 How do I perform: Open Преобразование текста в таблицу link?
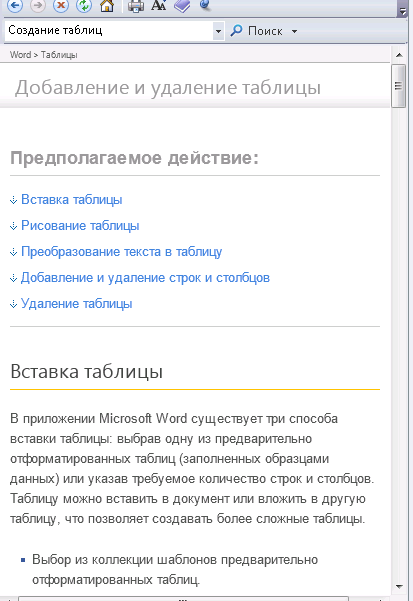point(121,252)
